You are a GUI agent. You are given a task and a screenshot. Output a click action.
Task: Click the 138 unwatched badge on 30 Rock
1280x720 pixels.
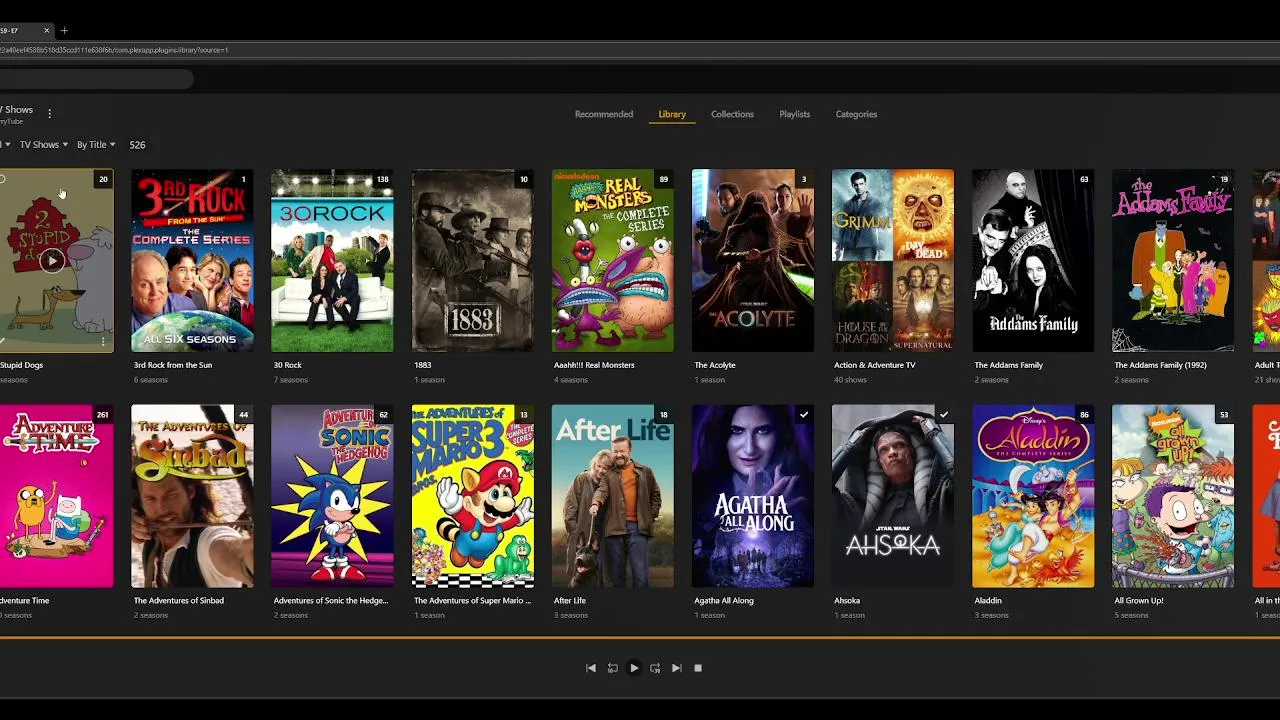pyautogui.click(x=382, y=179)
